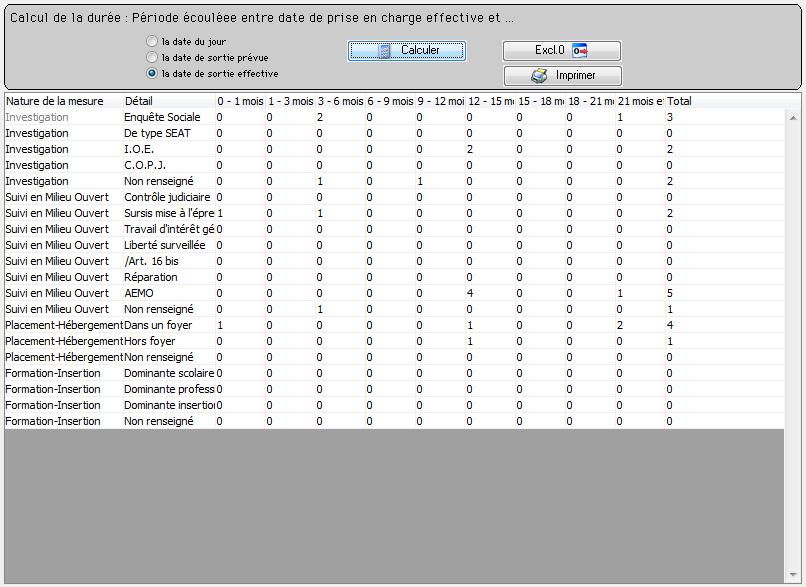
Task: Click the '0 - 1 mois' value 1 for 'Dans un foyer'
Action: [x=220, y=325]
